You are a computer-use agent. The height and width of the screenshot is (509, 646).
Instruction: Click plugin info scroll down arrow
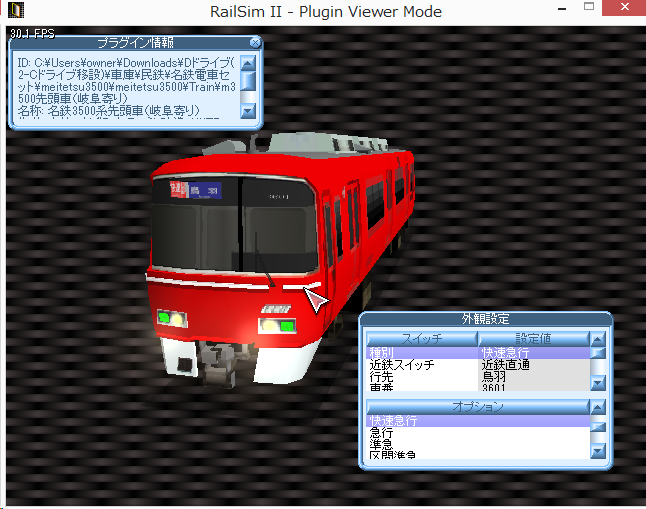tap(248, 111)
